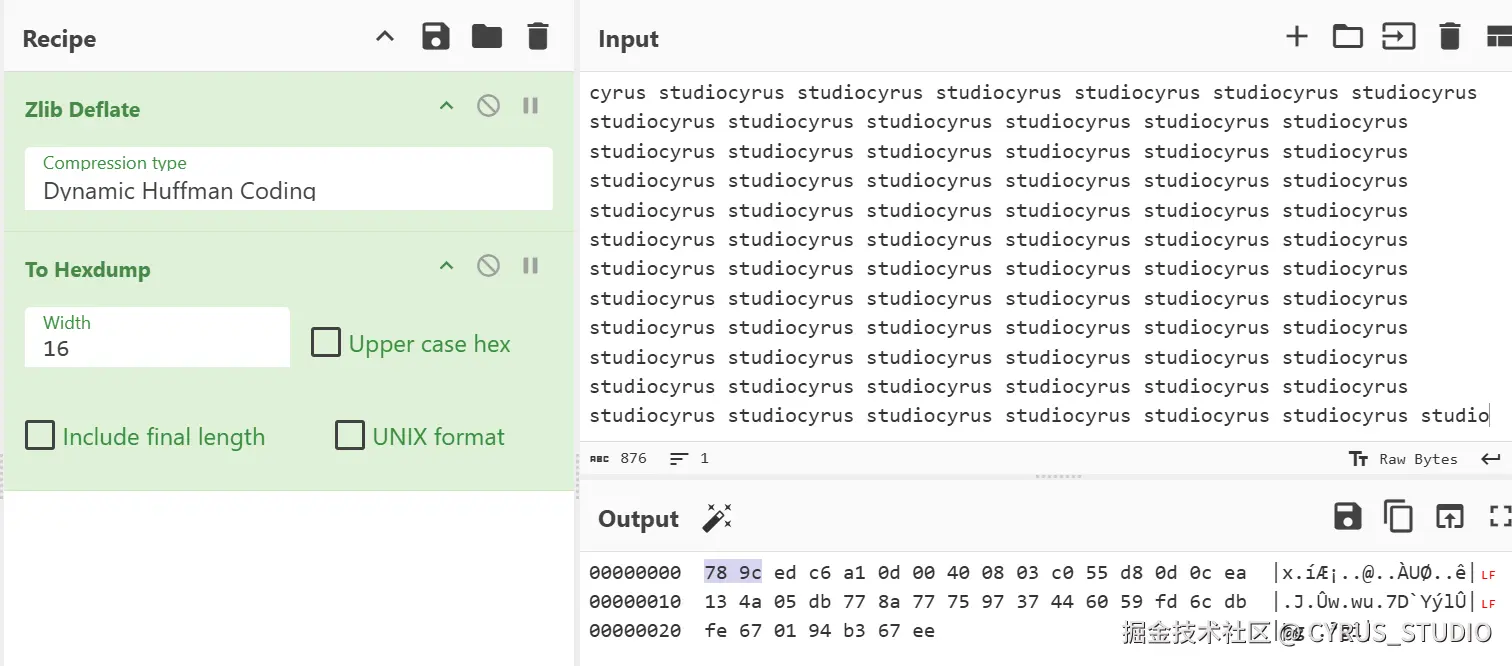Open file as input

coord(1399,37)
